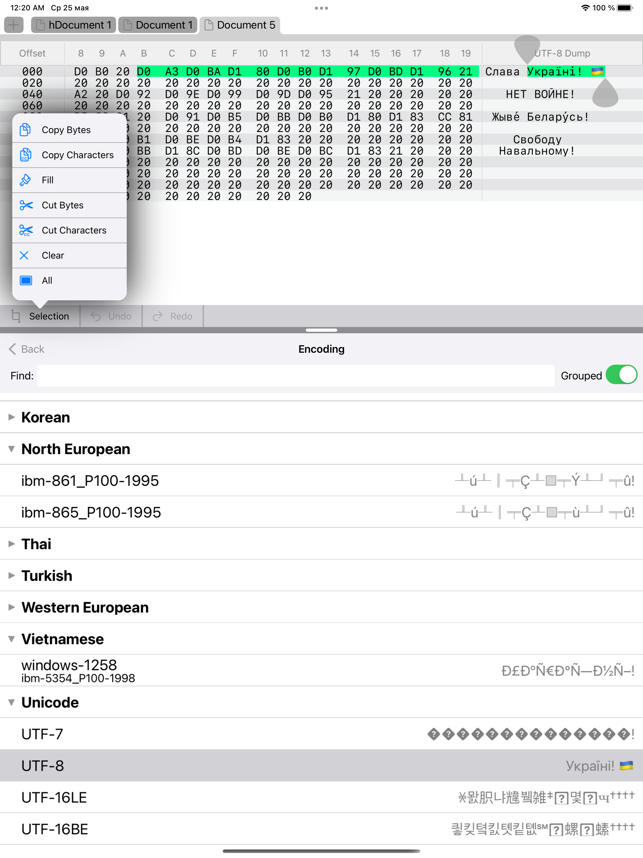This screenshot has width=643, height=858.
Task: Click the plus new-document icon
Action: click(x=14, y=25)
